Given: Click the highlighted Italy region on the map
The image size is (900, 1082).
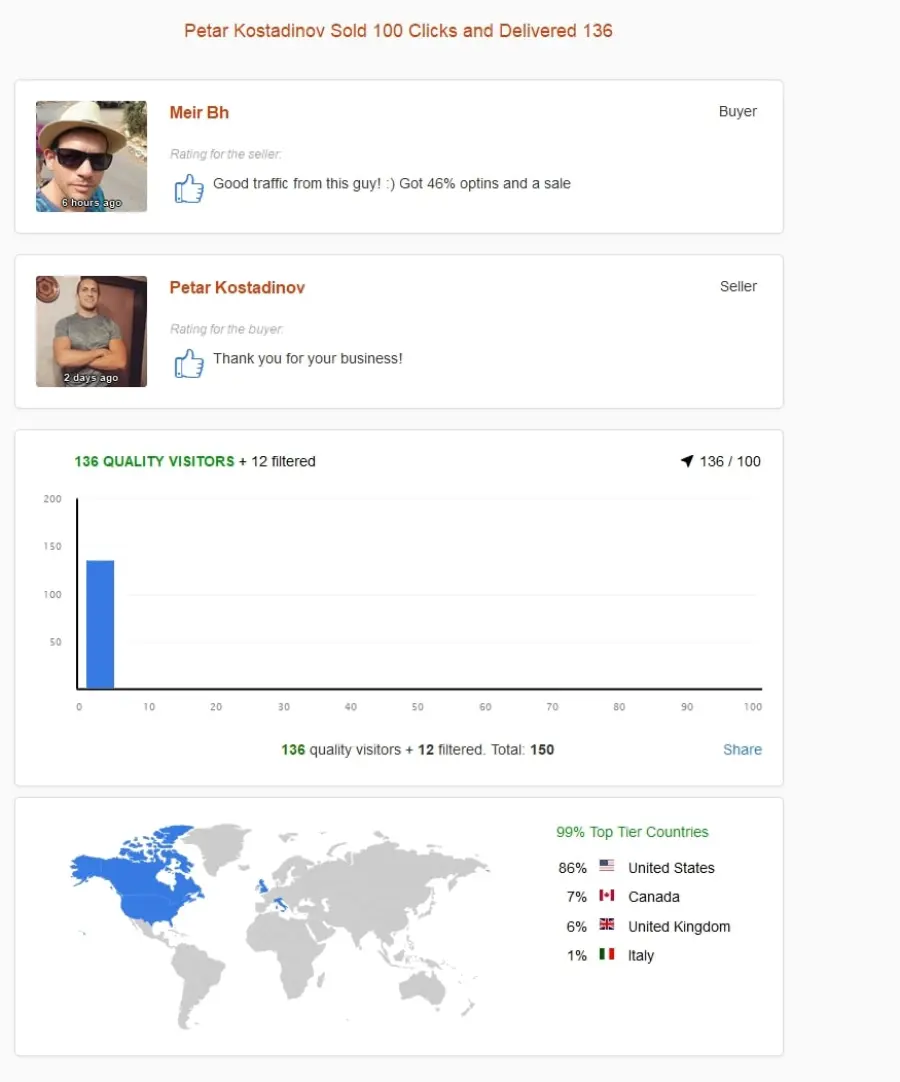Looking at the screenshot, I should coord(280,904).
